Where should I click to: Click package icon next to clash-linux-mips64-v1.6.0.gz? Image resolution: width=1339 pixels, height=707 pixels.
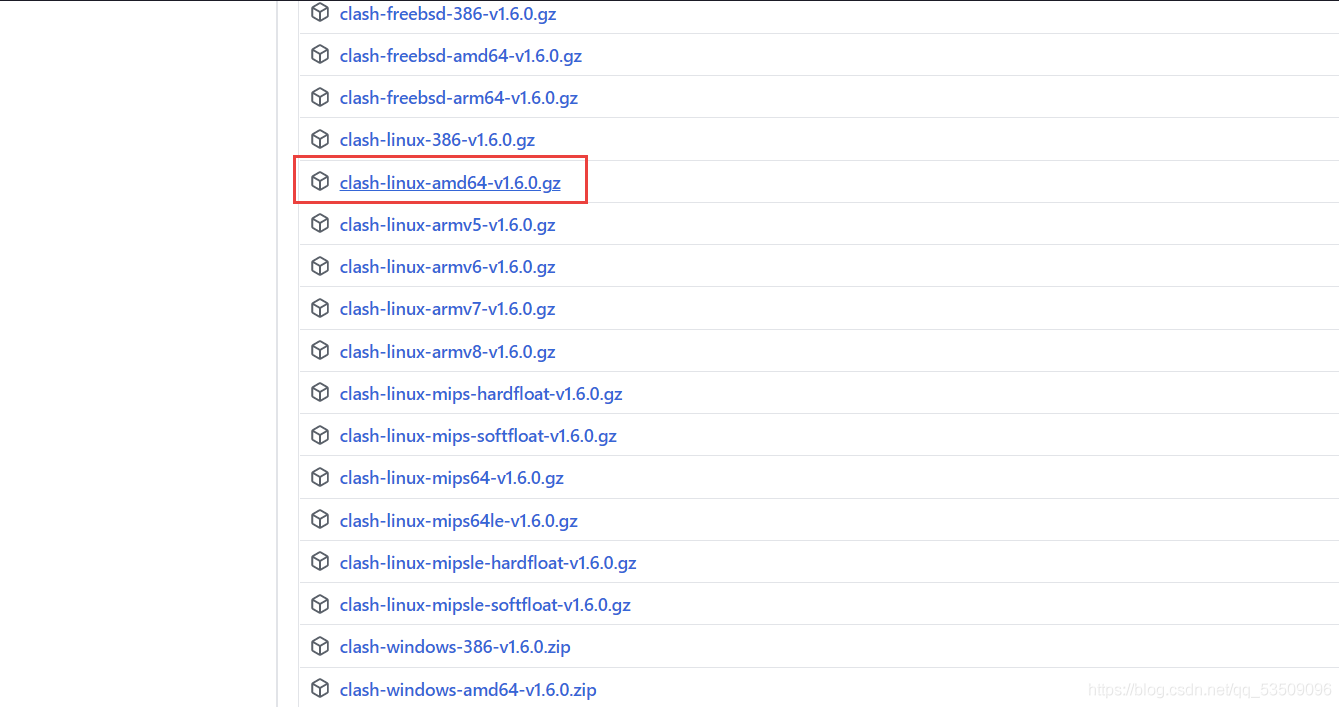[x=320, y=477]
